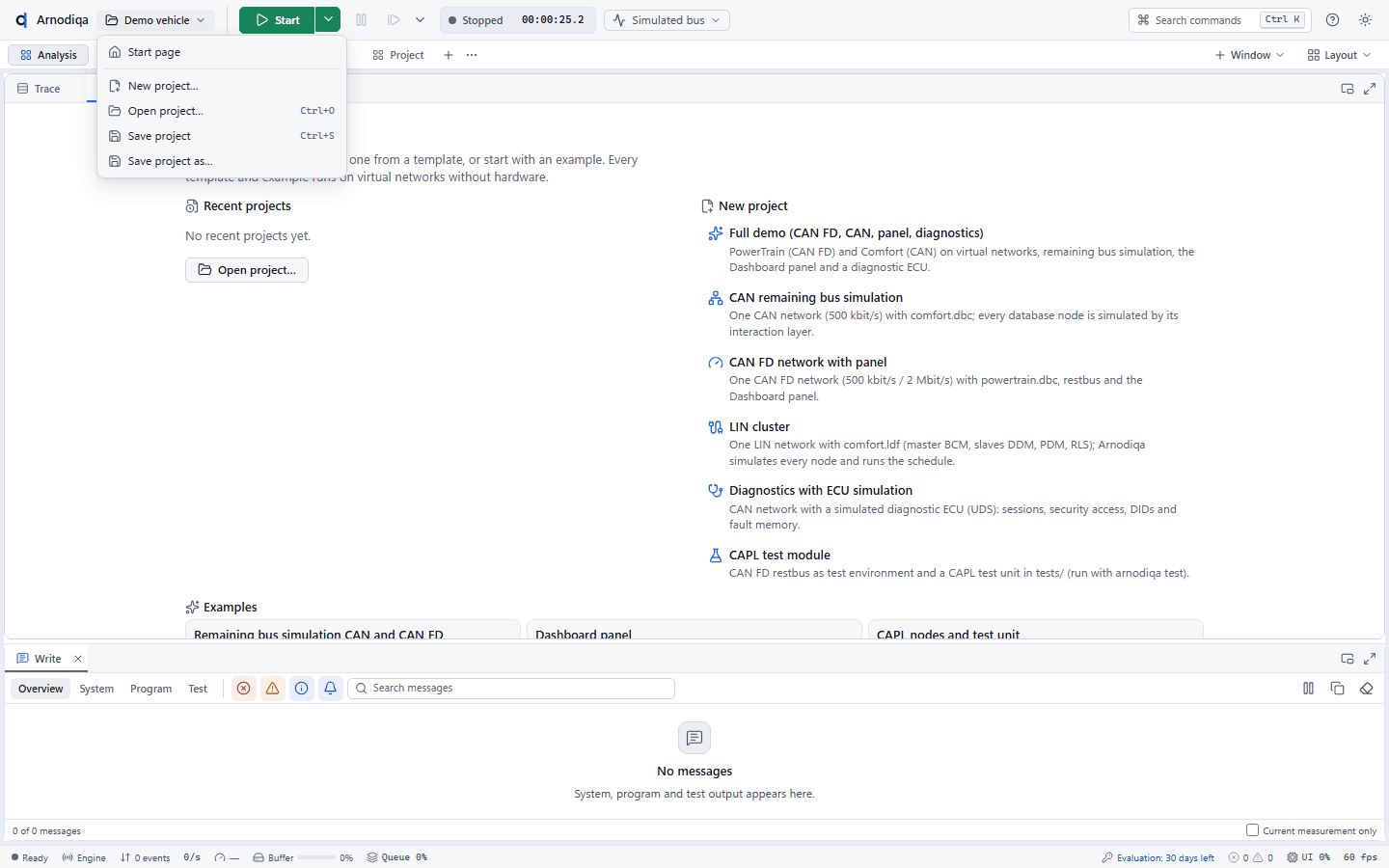Collapse the Demo vehicle project dropdown
The image size is (1389, 868).
(156, 20)
